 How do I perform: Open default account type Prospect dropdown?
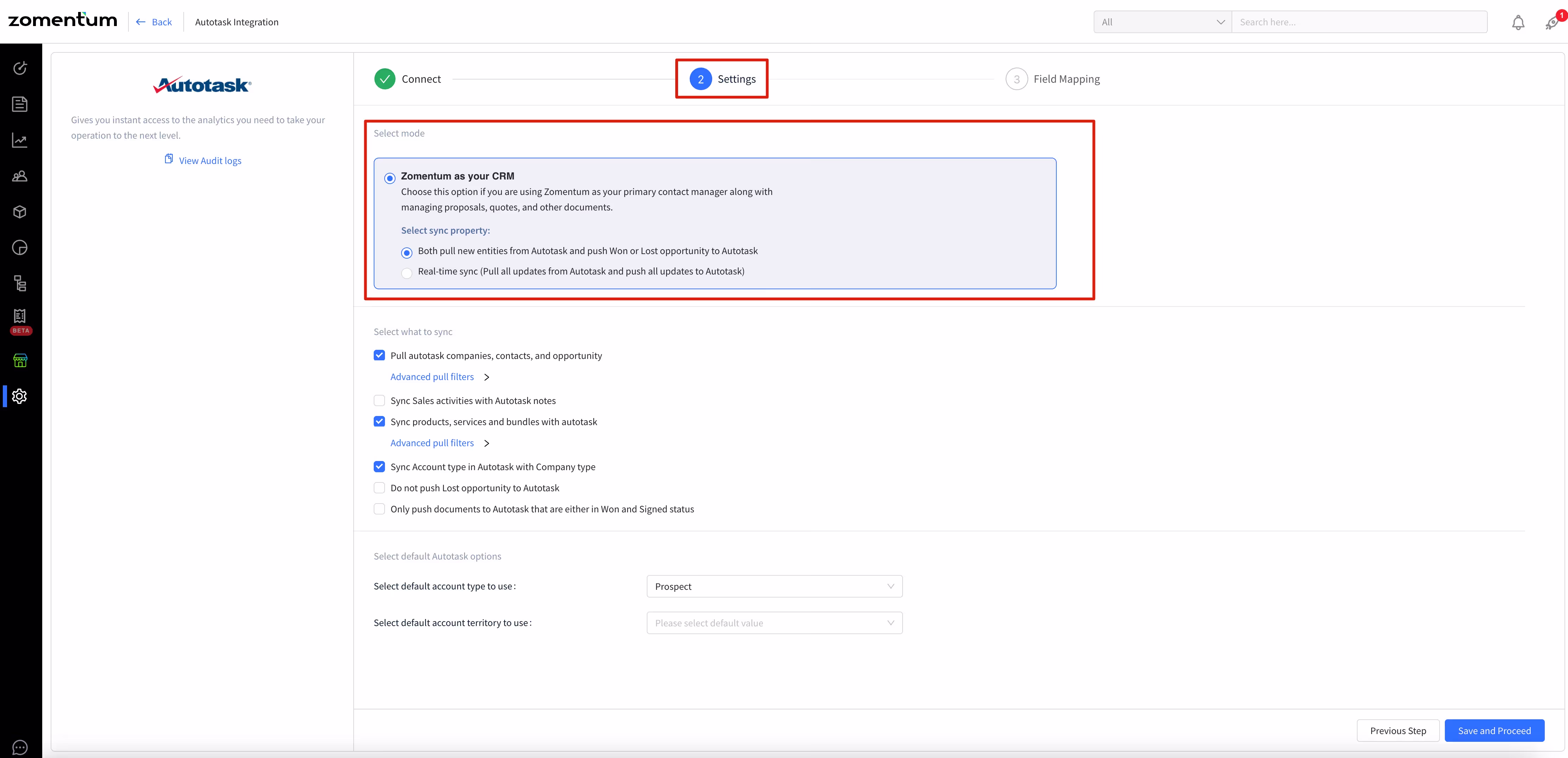(774, 586)
